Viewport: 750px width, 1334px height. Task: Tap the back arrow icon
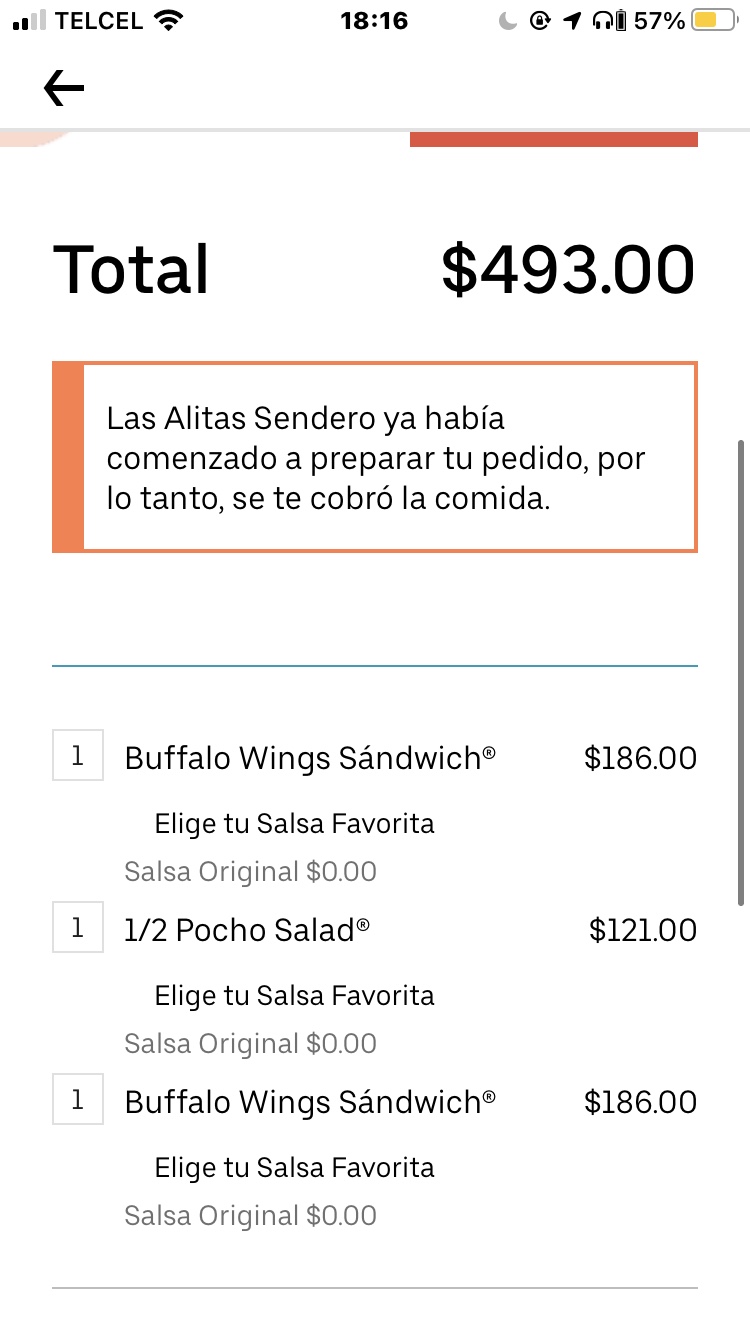tap(64, 89)
